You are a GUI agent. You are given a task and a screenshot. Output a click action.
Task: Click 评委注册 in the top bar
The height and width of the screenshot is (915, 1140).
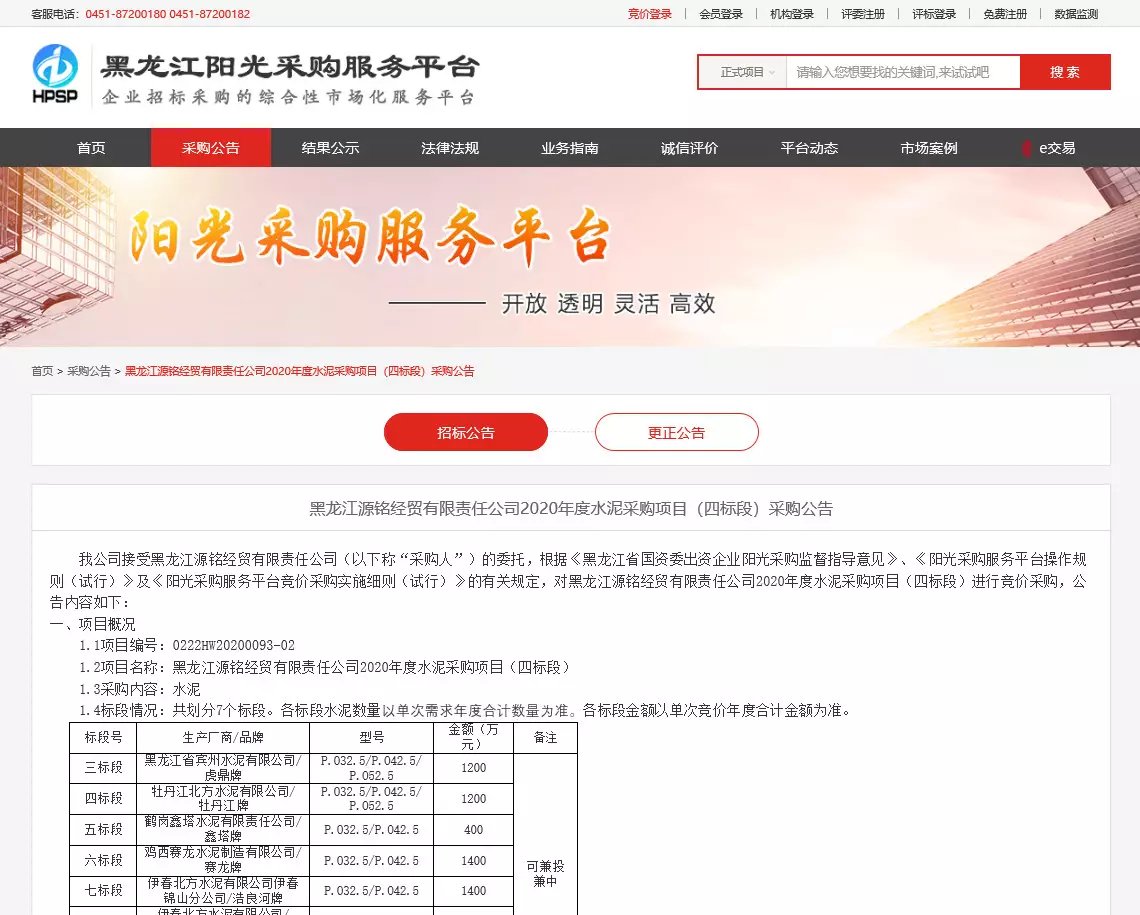(x=863, y=14)
